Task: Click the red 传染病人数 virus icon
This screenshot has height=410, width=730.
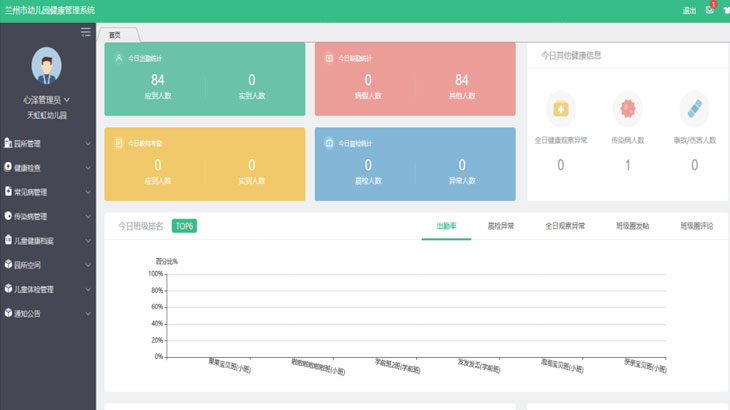Action: point(628,108)
